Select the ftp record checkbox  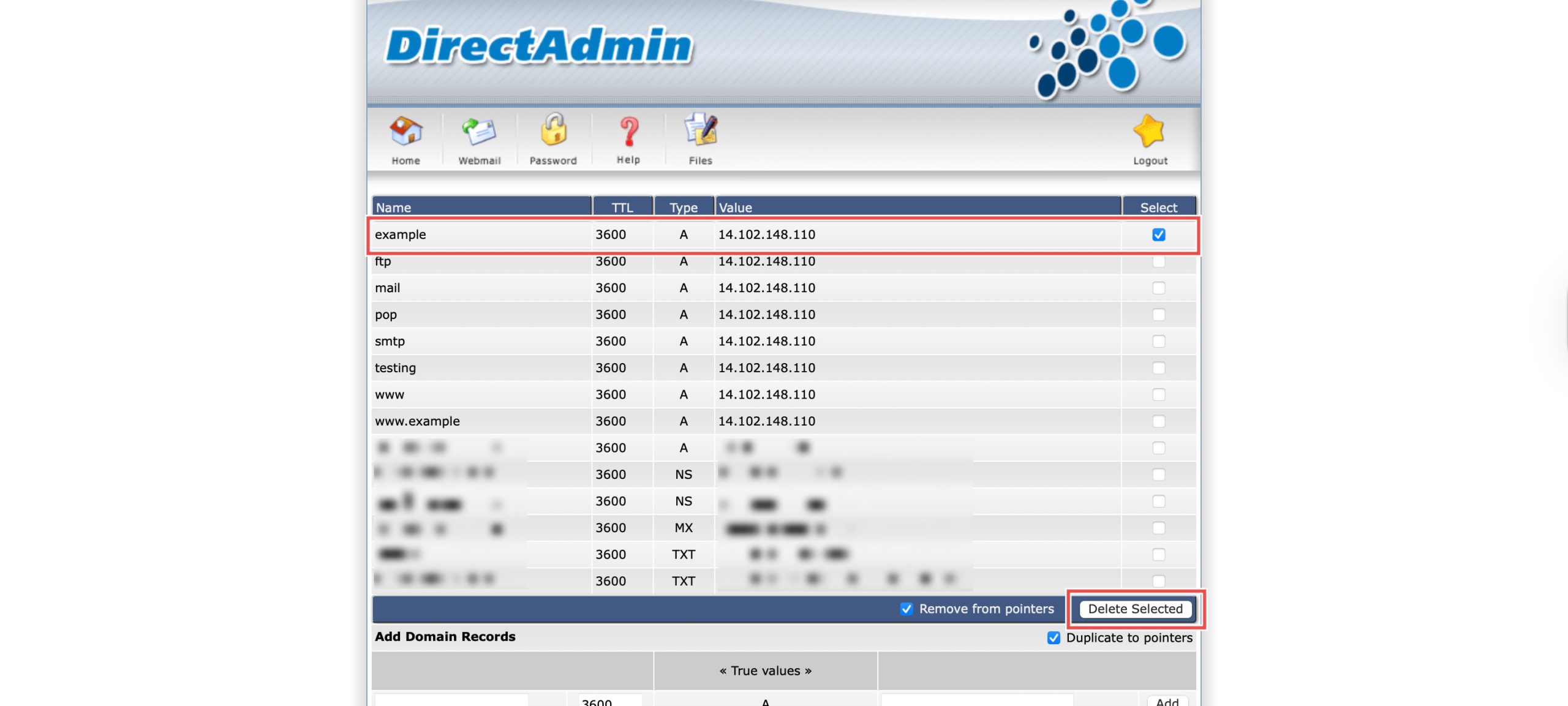[x=1158, y=261]
